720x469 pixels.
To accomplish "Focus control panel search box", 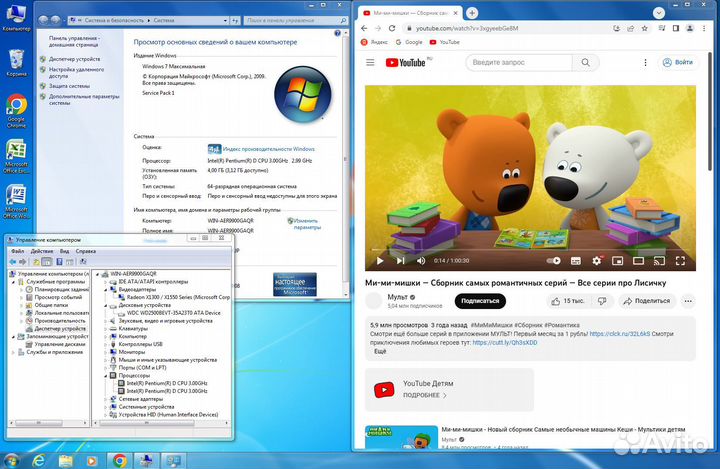I will 294,21.
